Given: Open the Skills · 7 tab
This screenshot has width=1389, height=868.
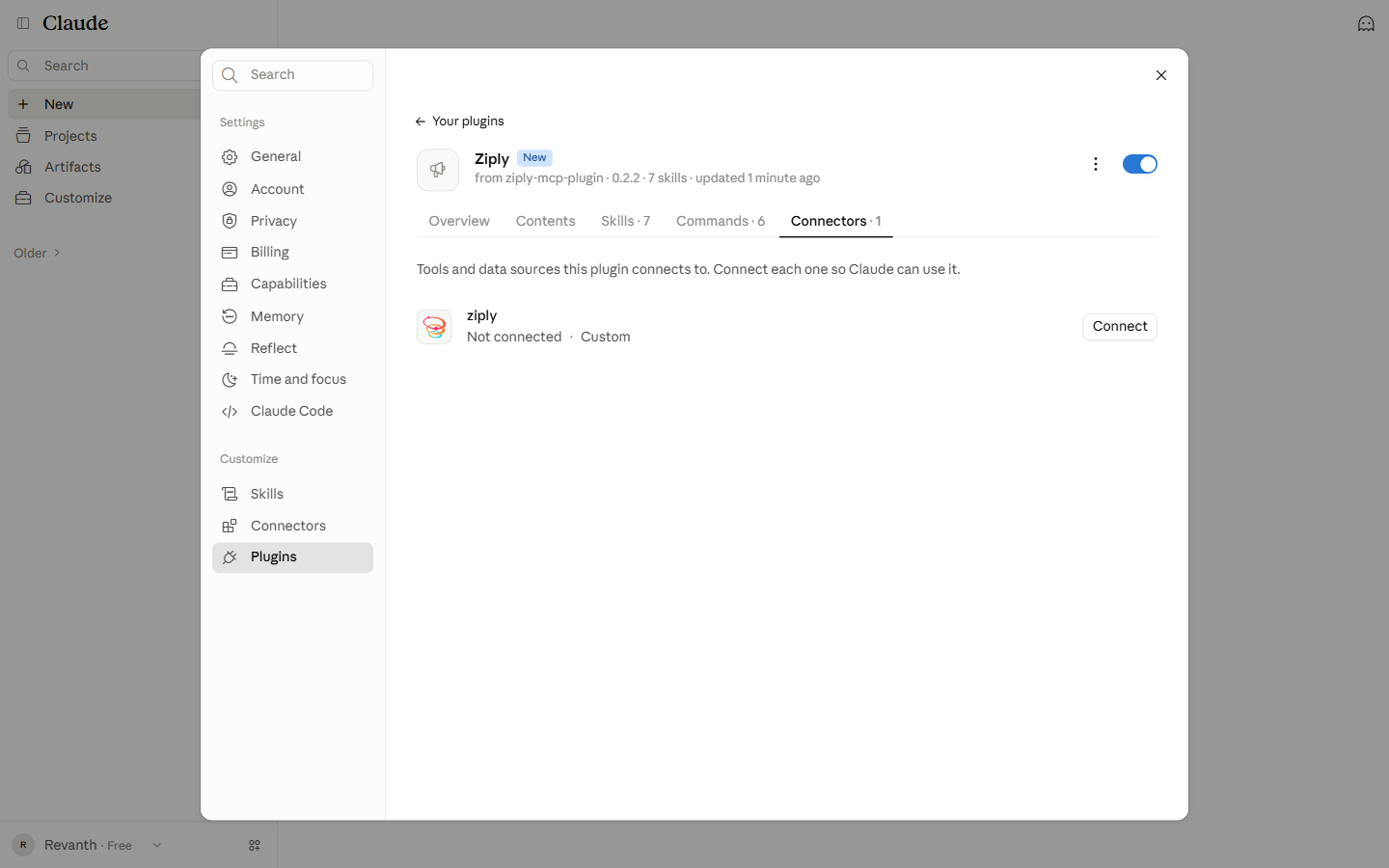Looking at the screenshot, I should 626,221.
